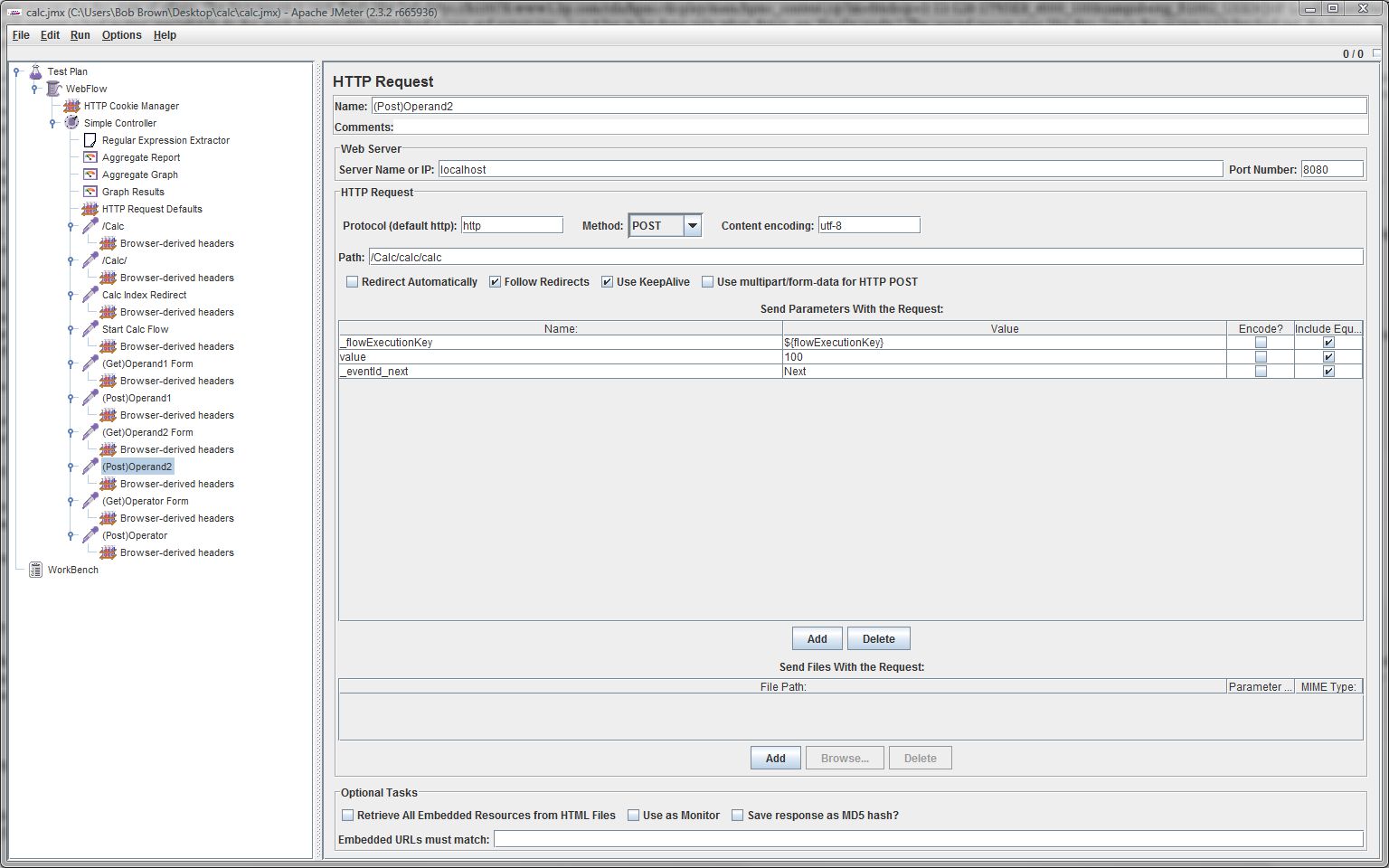
Task: Click header manager icon under (Post)Operand2
Action: (x=108, y=484)
